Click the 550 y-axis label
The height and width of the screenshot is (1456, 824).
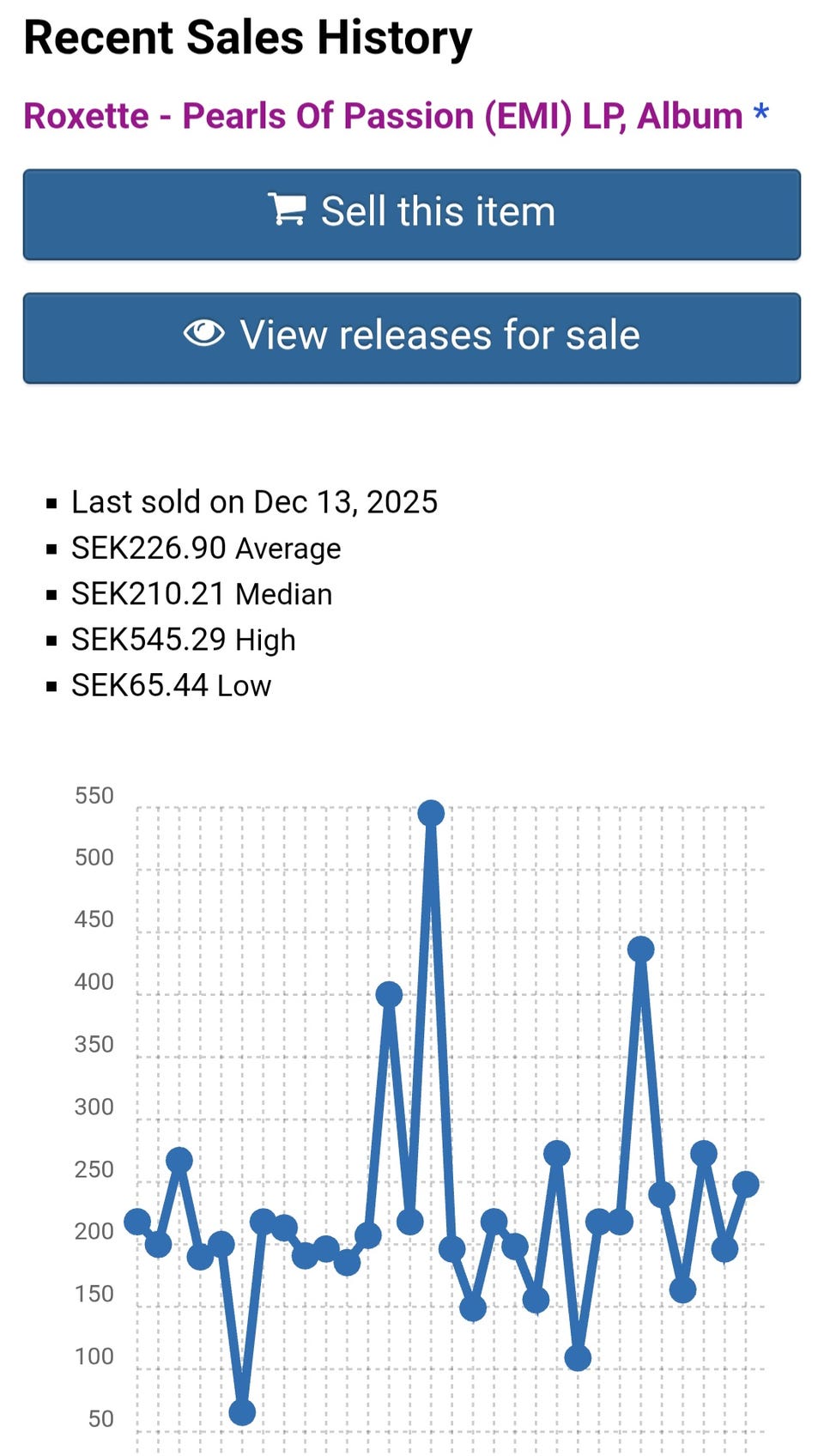94,796
